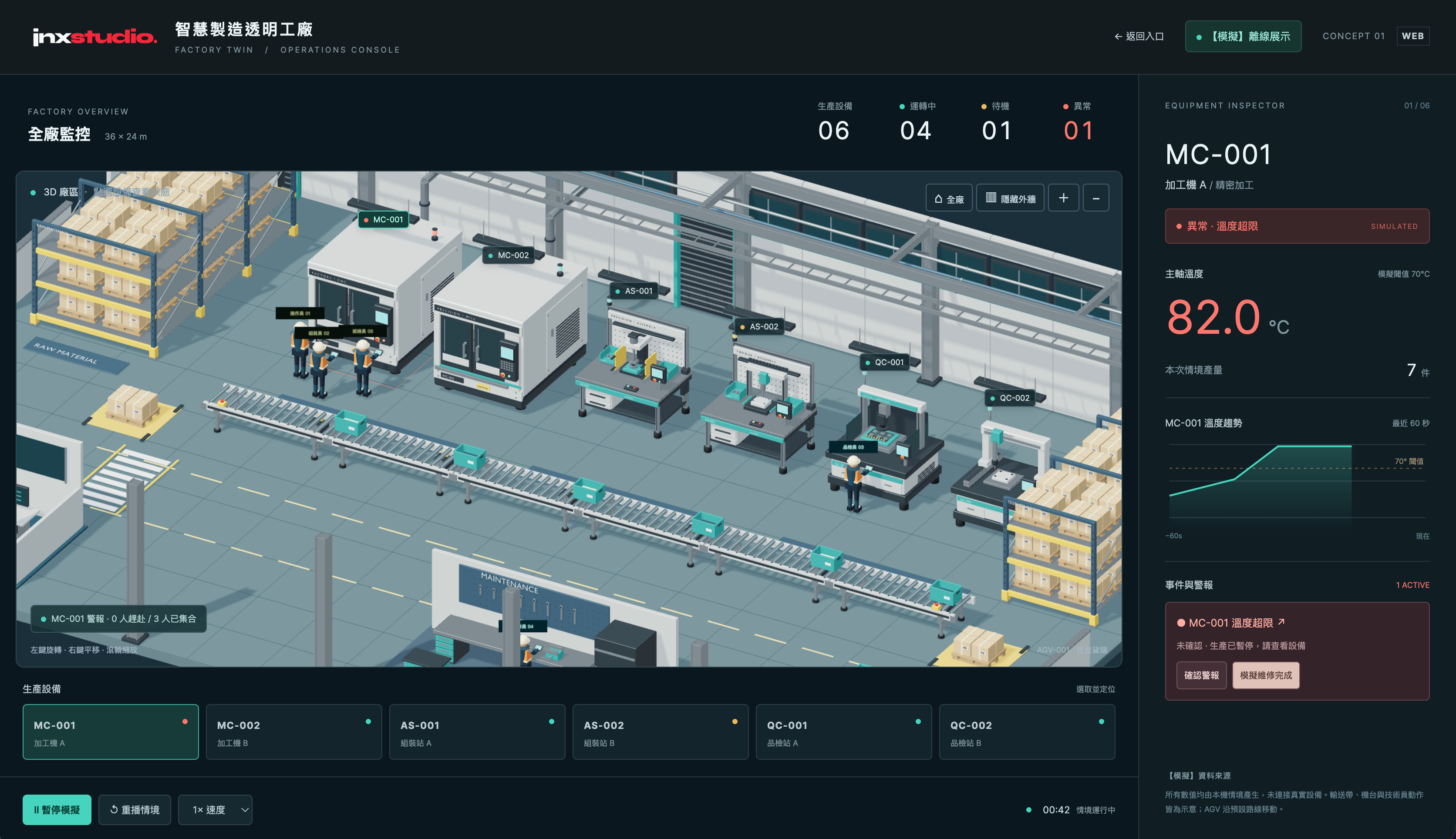Click the 00:42 scenario timer
The height and width of the screenshot is (839, 1456).
pyautogui.click(x=1056, y=809)
